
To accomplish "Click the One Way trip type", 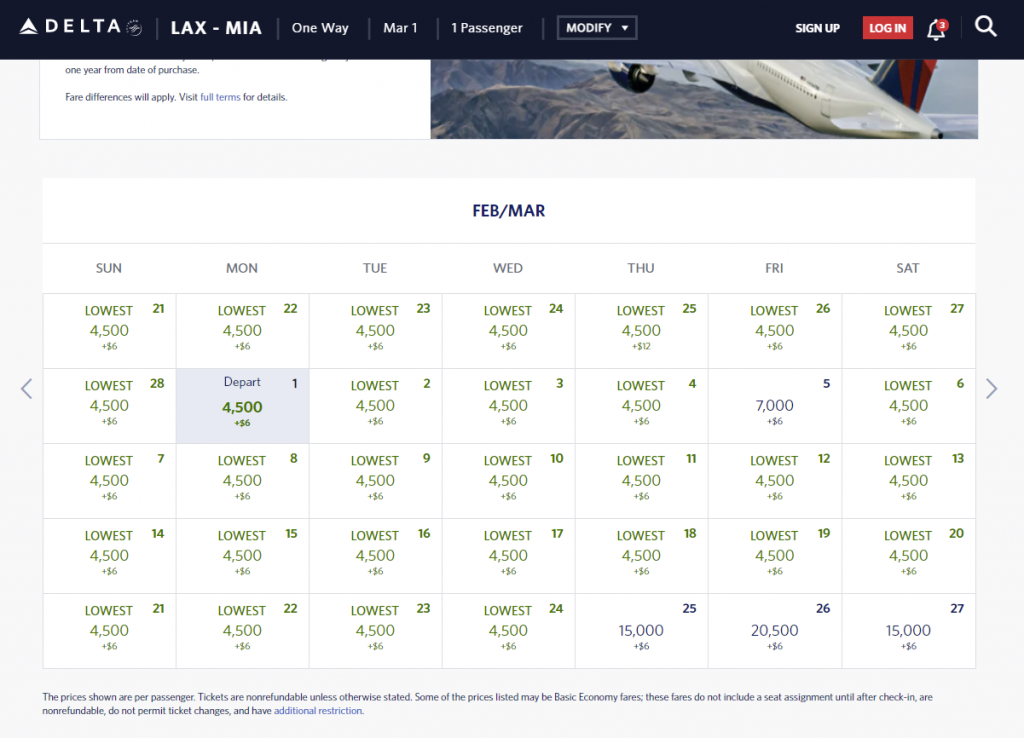I will 319,28.
